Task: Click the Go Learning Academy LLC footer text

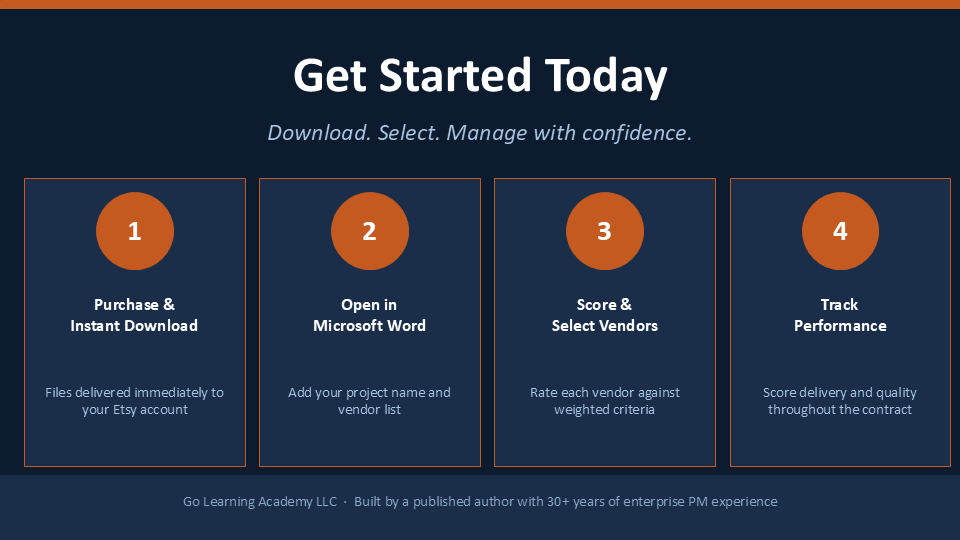Action: pos(260,501)
